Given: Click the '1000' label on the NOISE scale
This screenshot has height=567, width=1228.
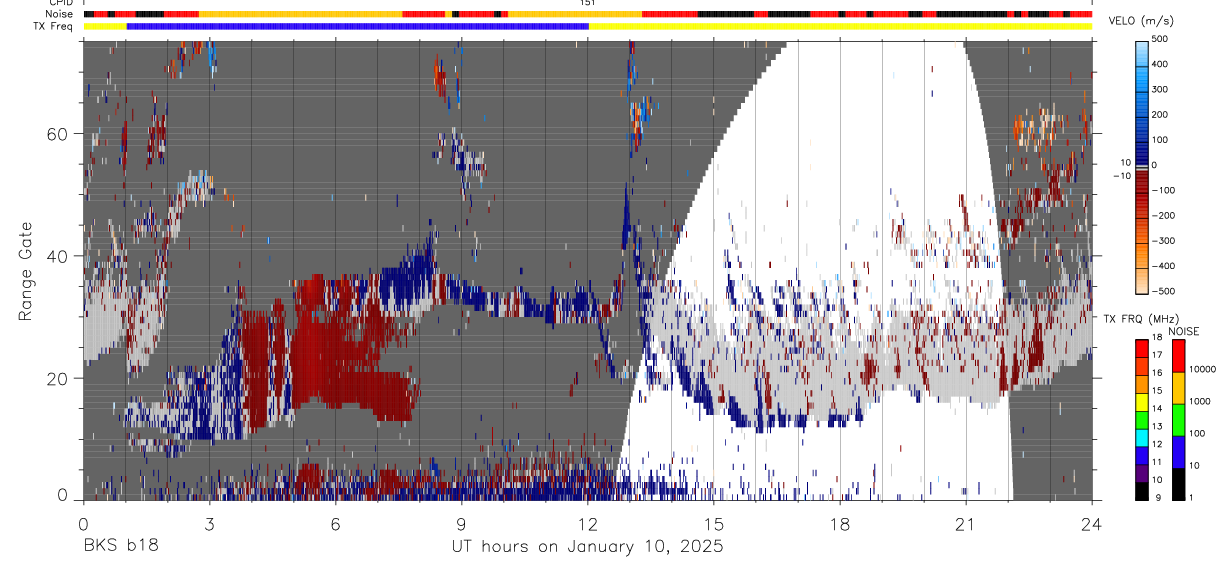Looking at the screenshot, I should [x=1199, y=401].
